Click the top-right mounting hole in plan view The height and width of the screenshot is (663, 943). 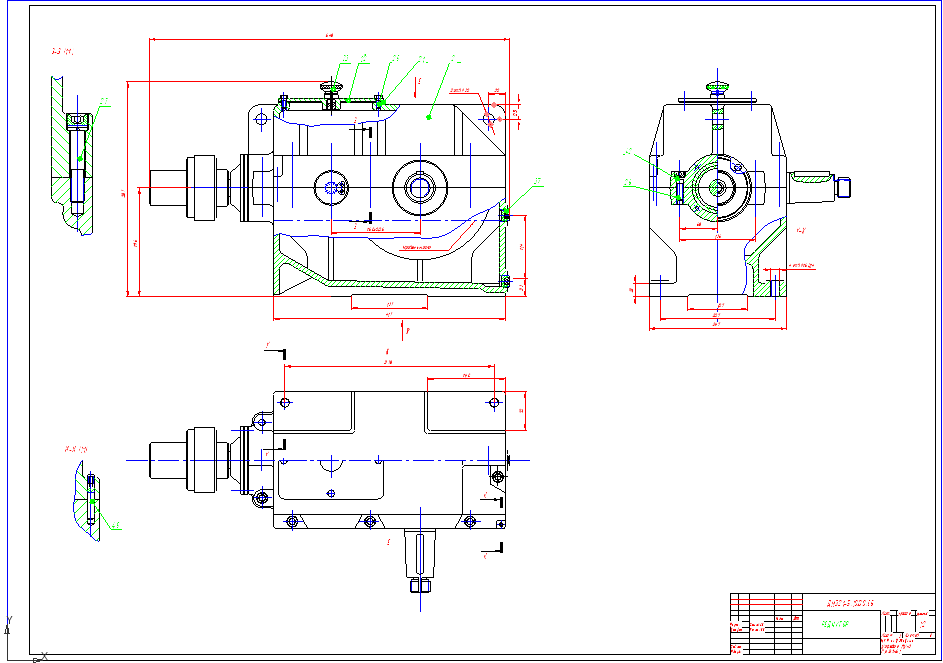coord(493,403)
